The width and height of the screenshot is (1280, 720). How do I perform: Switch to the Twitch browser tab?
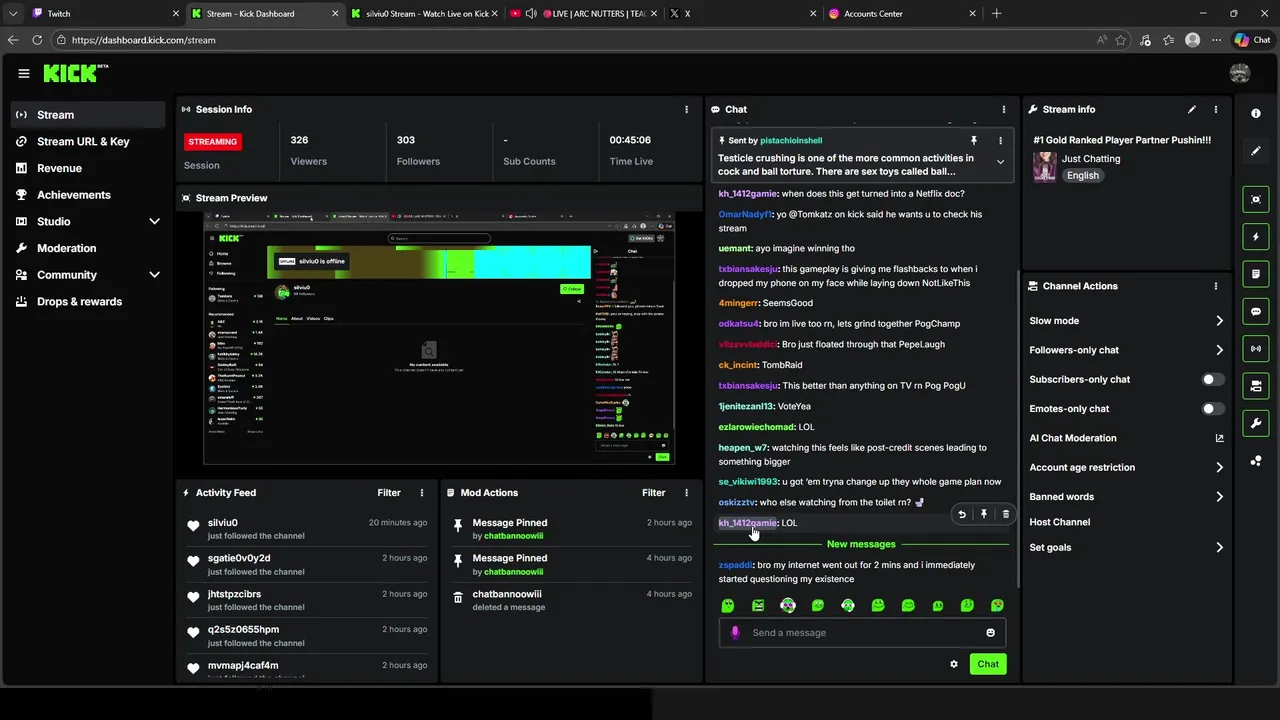[105, 14]
